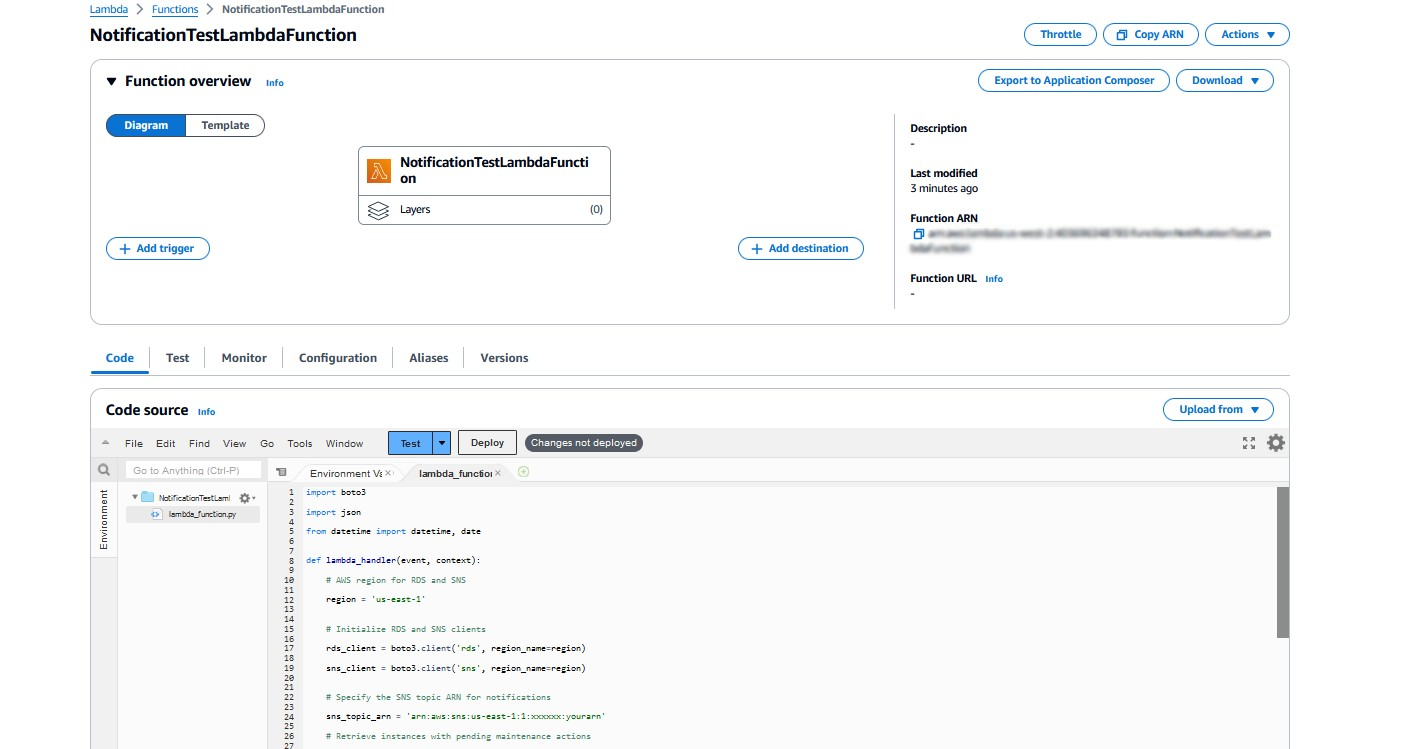Switch to the Versions tab
The width and height of the screenshot is (1407, 749).
504,358
